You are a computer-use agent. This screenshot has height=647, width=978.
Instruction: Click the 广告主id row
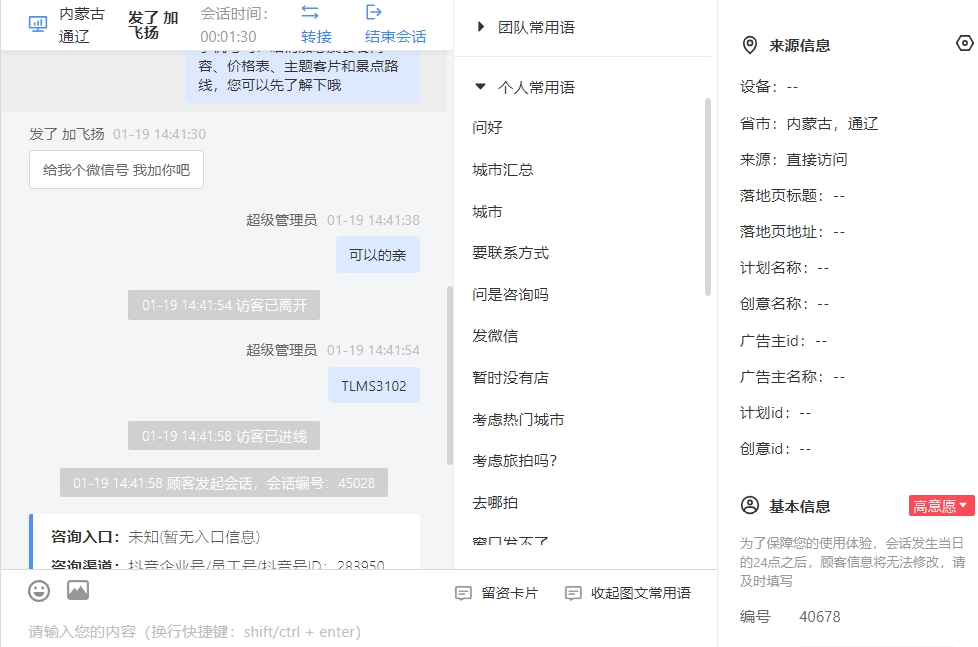click(x=783, y=341)
